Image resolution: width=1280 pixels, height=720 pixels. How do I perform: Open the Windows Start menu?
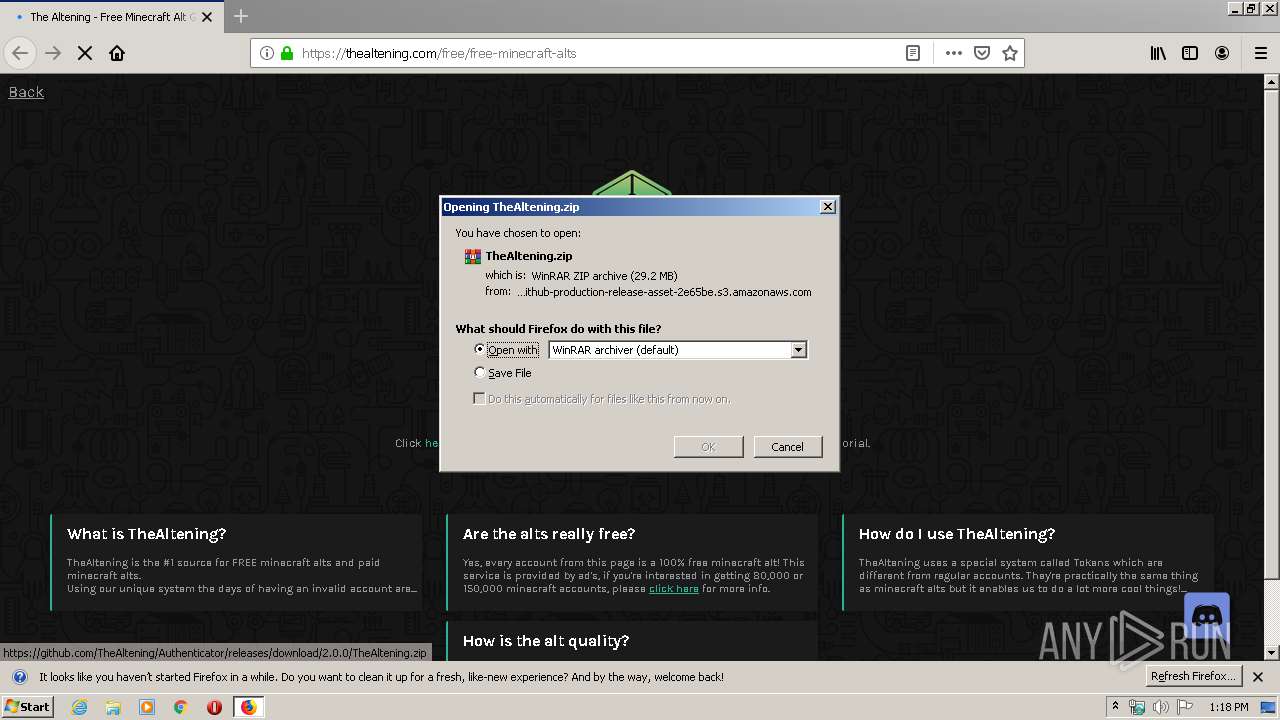tap(27, 707)
